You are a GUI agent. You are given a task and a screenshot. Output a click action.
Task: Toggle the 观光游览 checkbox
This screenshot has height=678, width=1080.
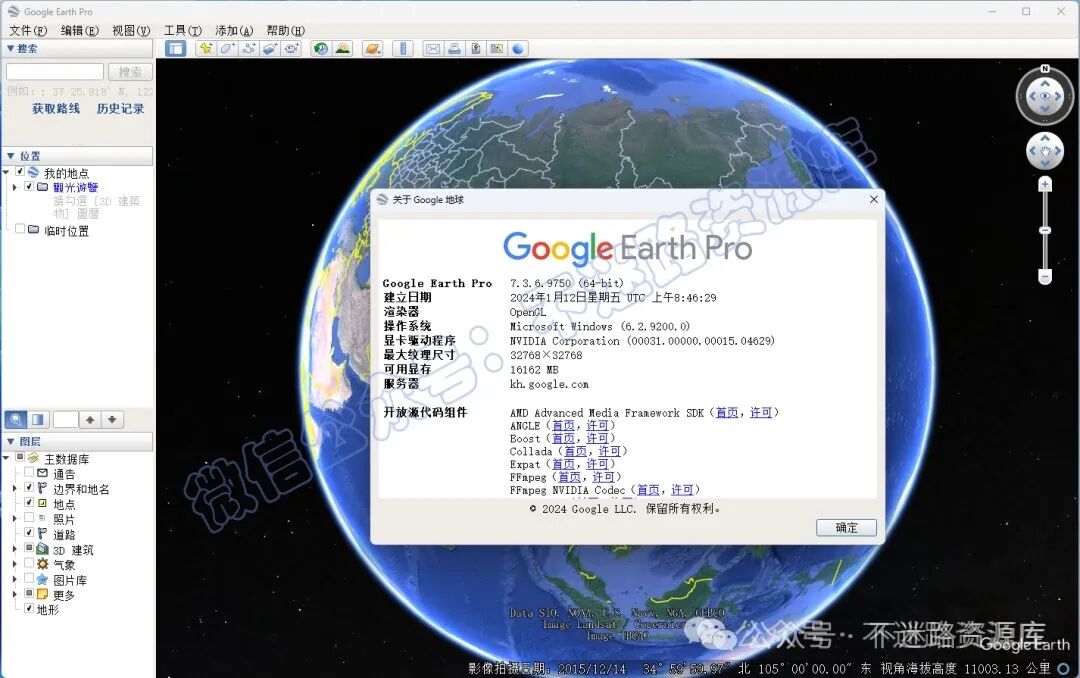pos(29,186)
